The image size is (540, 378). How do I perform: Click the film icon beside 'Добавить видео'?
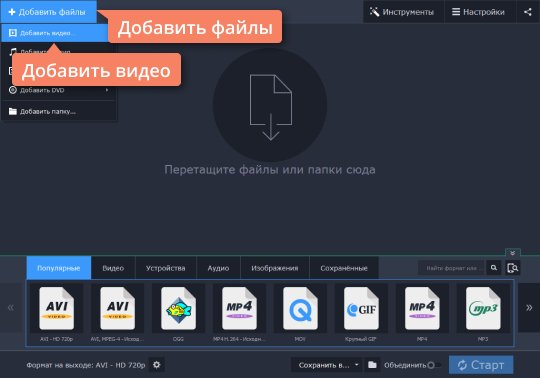click(13, 33)
